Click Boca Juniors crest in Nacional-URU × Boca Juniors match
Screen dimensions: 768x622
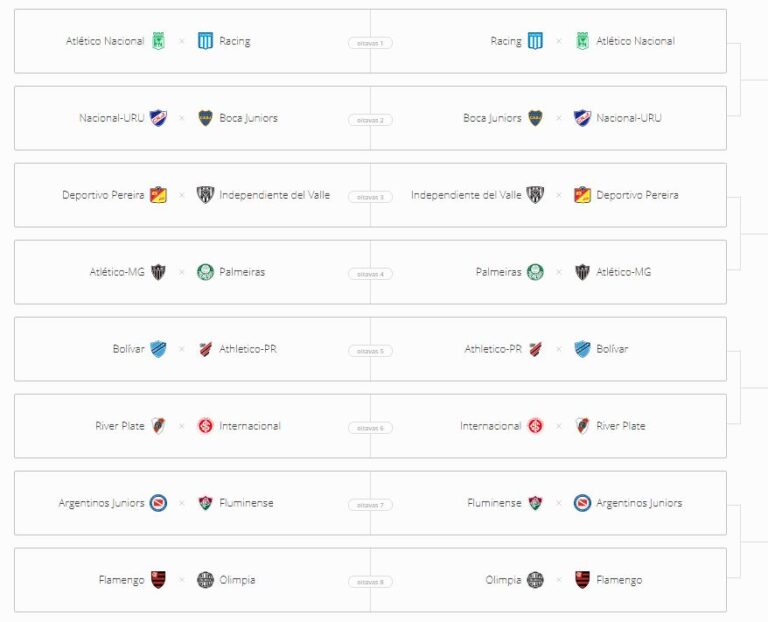tap(205, 118)
